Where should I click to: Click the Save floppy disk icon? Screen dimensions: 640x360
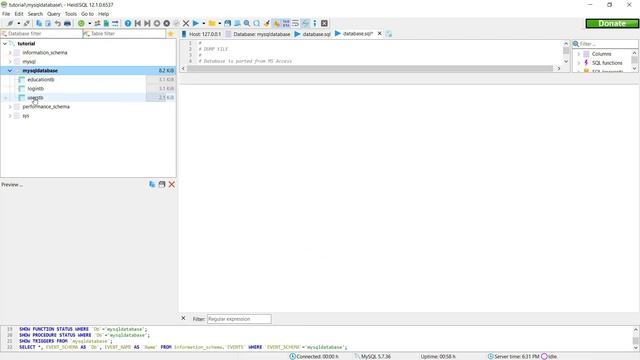[227, 24]
